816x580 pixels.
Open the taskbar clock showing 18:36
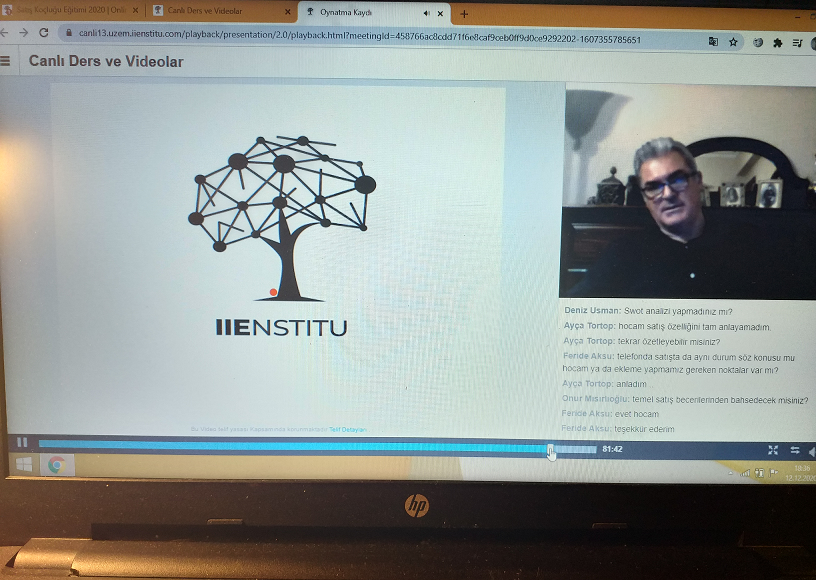801,473
